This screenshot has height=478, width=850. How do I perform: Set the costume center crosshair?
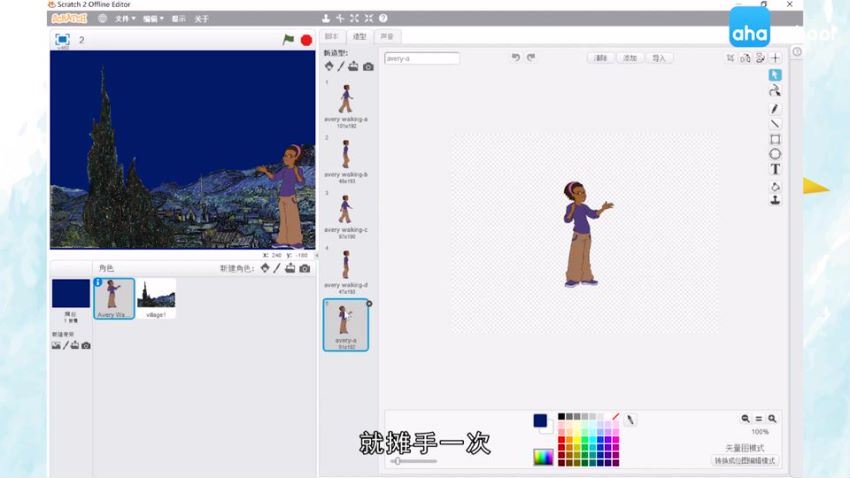click(x=775, y=57)
